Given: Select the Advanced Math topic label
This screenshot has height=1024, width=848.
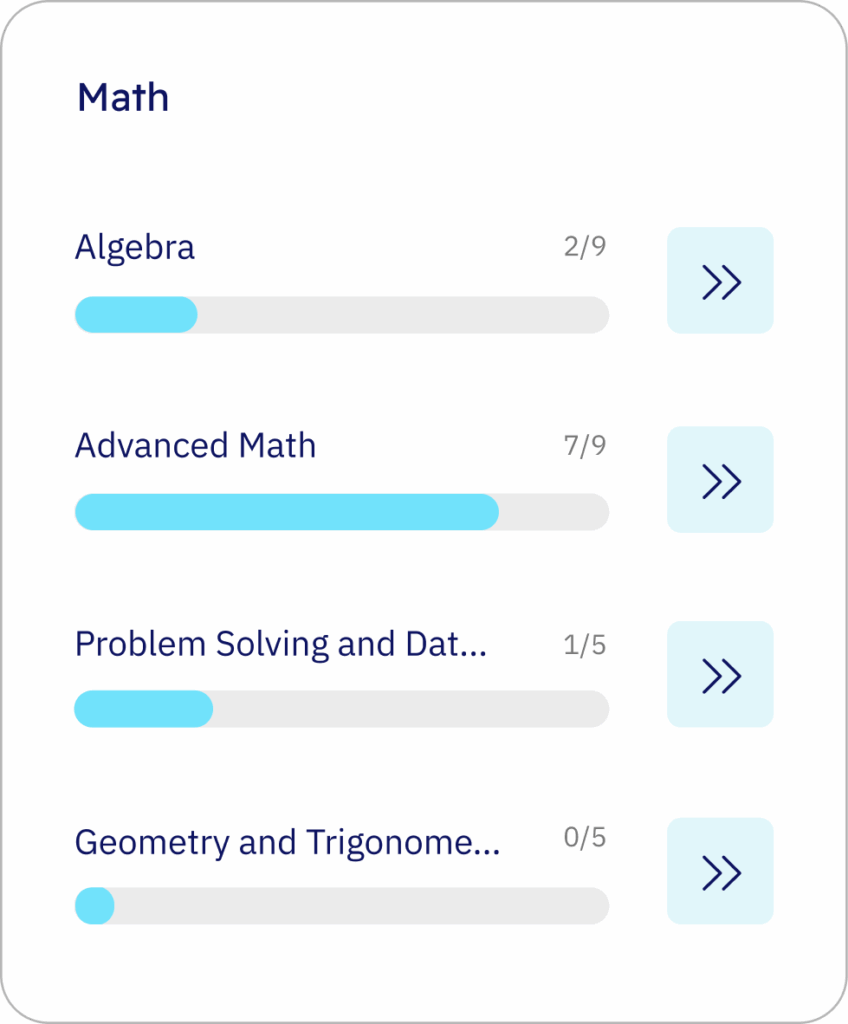Looking at the screenshot, I should tap(195, 445).
